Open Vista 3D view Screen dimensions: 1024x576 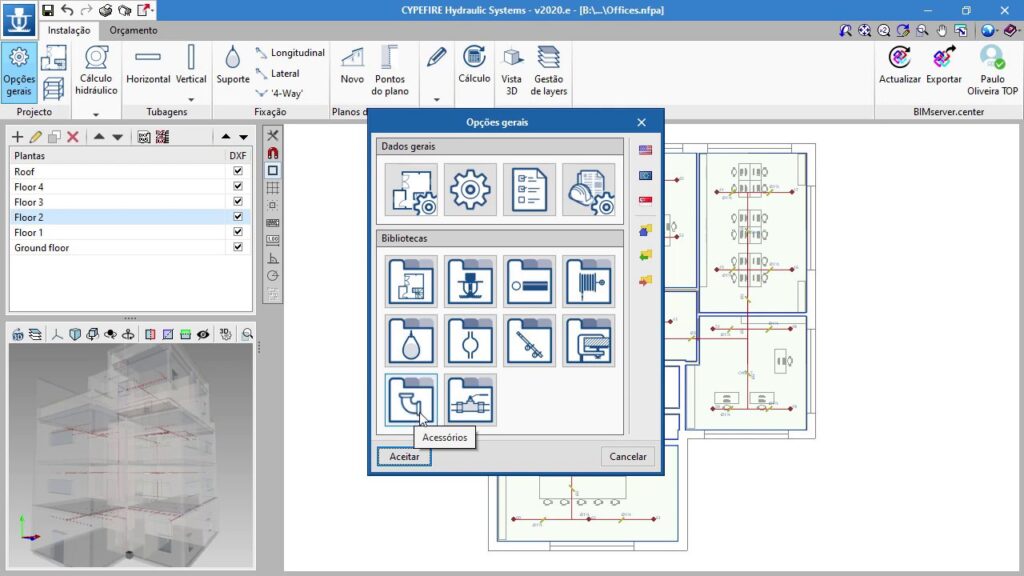(x=511, y=59)
